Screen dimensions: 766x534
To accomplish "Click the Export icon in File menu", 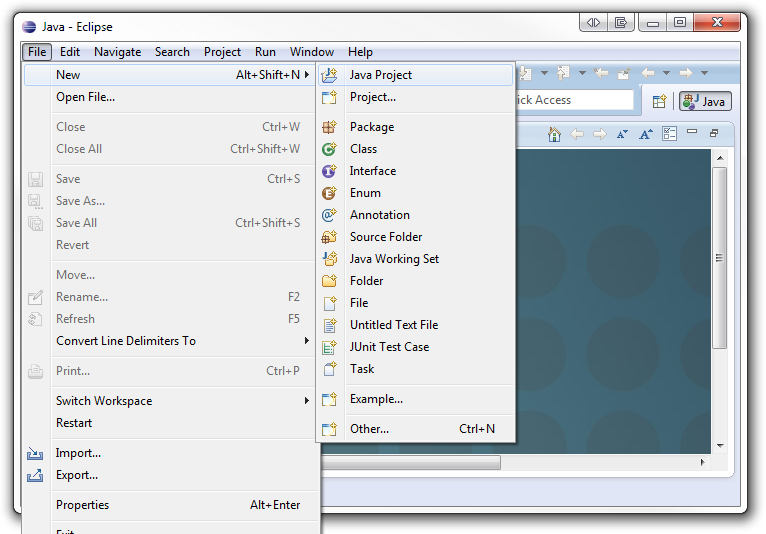I will pyautogui.click(x=35, y=475).
